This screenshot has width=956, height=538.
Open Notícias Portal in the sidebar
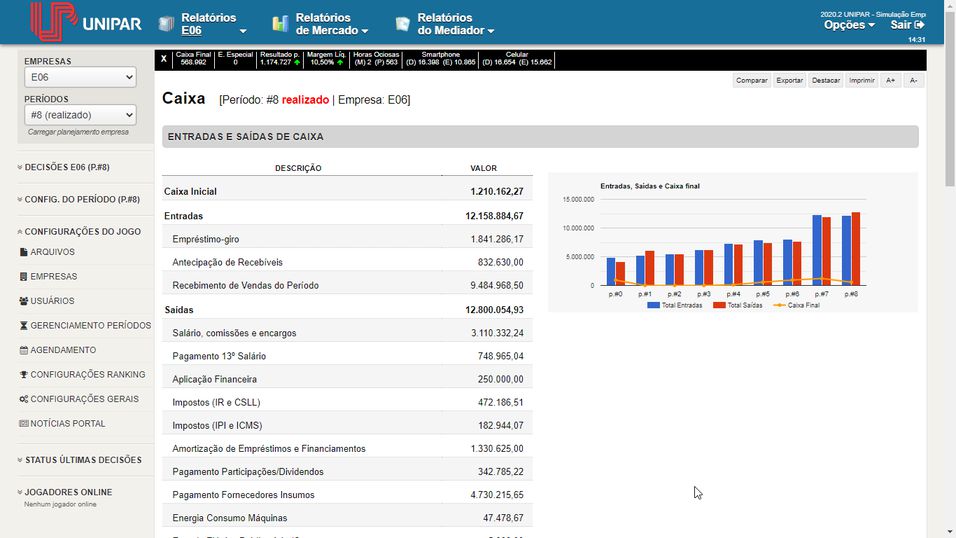67,424
